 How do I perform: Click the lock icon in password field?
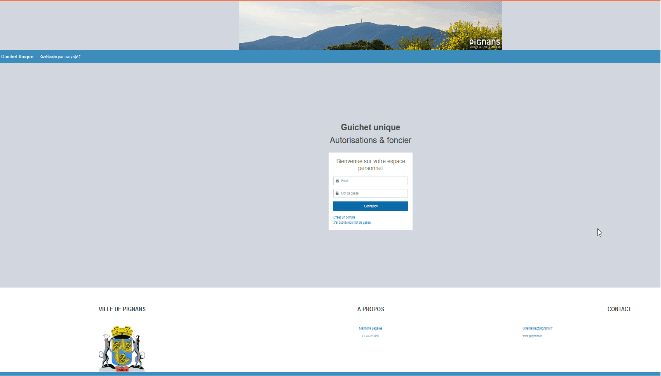[x=337, y=193]
